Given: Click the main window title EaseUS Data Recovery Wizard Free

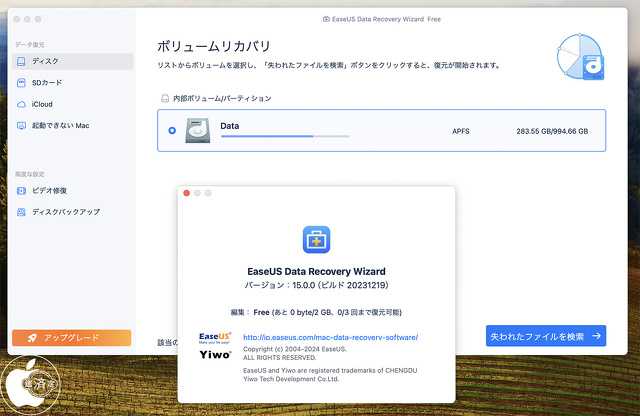Looking at the screenshot, I should coord(386,19).
